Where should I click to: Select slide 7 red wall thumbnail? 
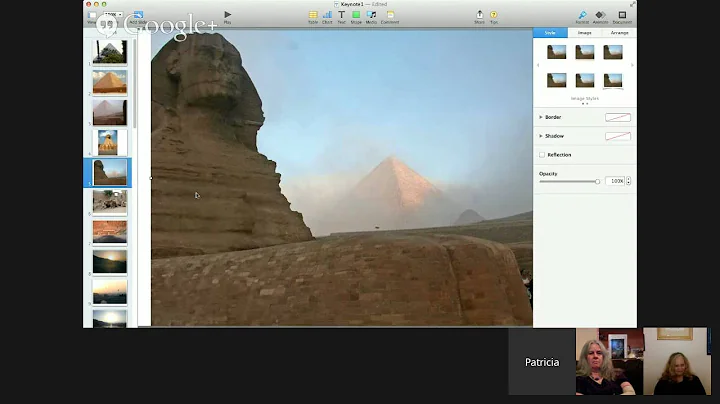tap(110, 232)
